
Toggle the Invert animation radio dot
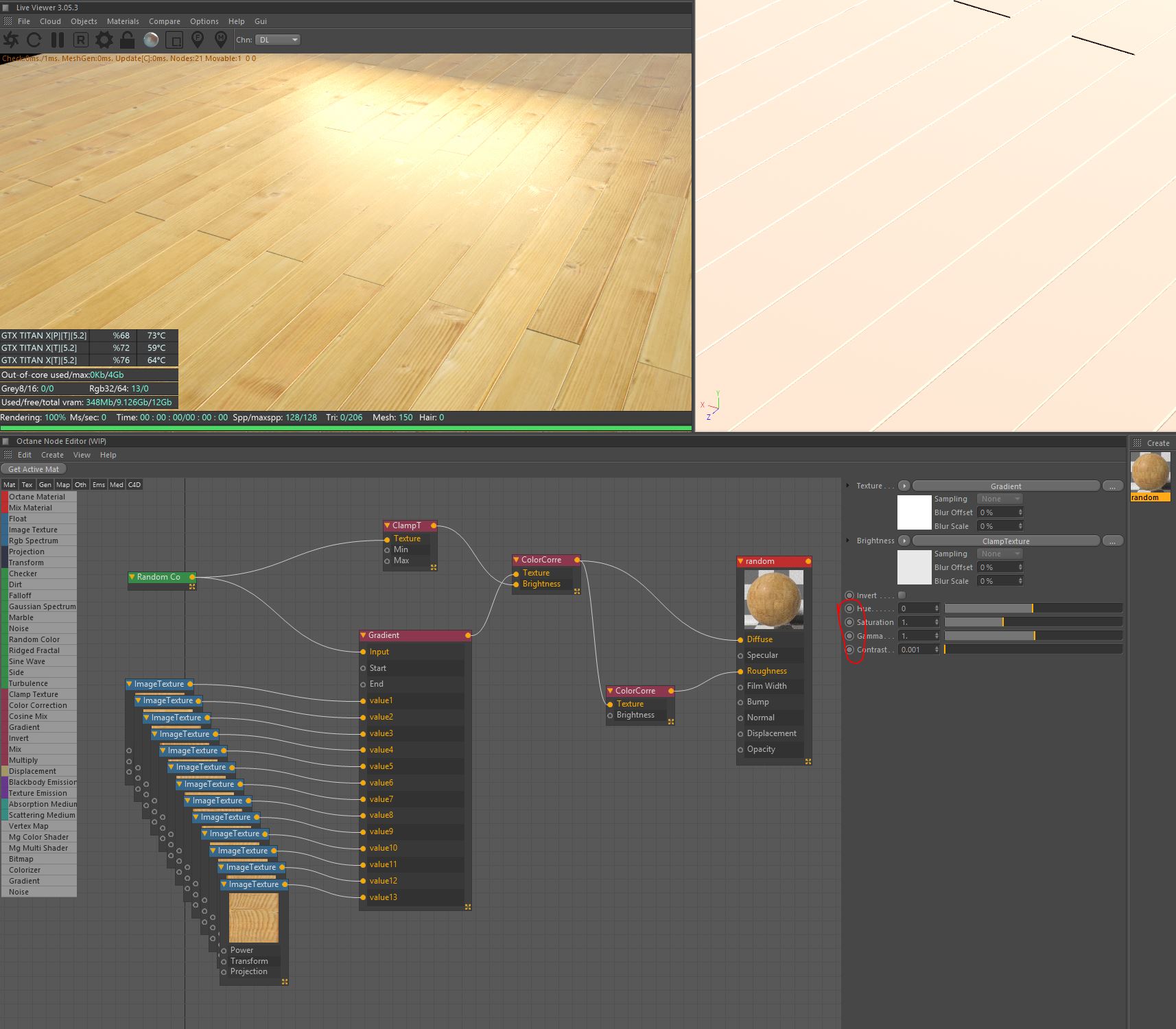click(x=849, y=595)
